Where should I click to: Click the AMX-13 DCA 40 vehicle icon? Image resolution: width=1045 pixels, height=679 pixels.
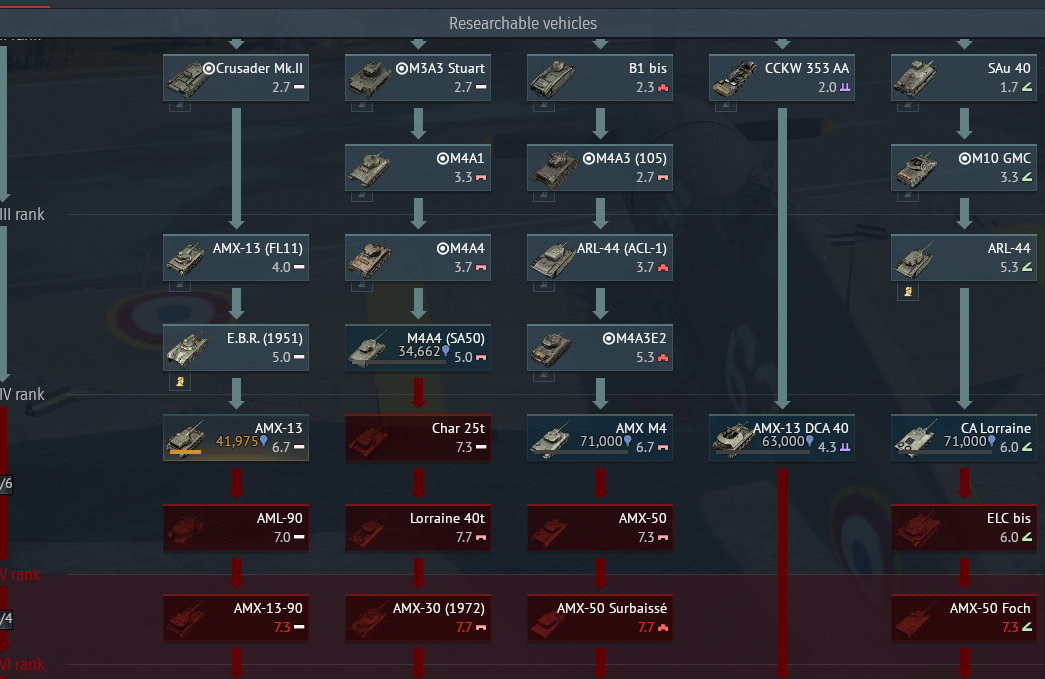733,438
